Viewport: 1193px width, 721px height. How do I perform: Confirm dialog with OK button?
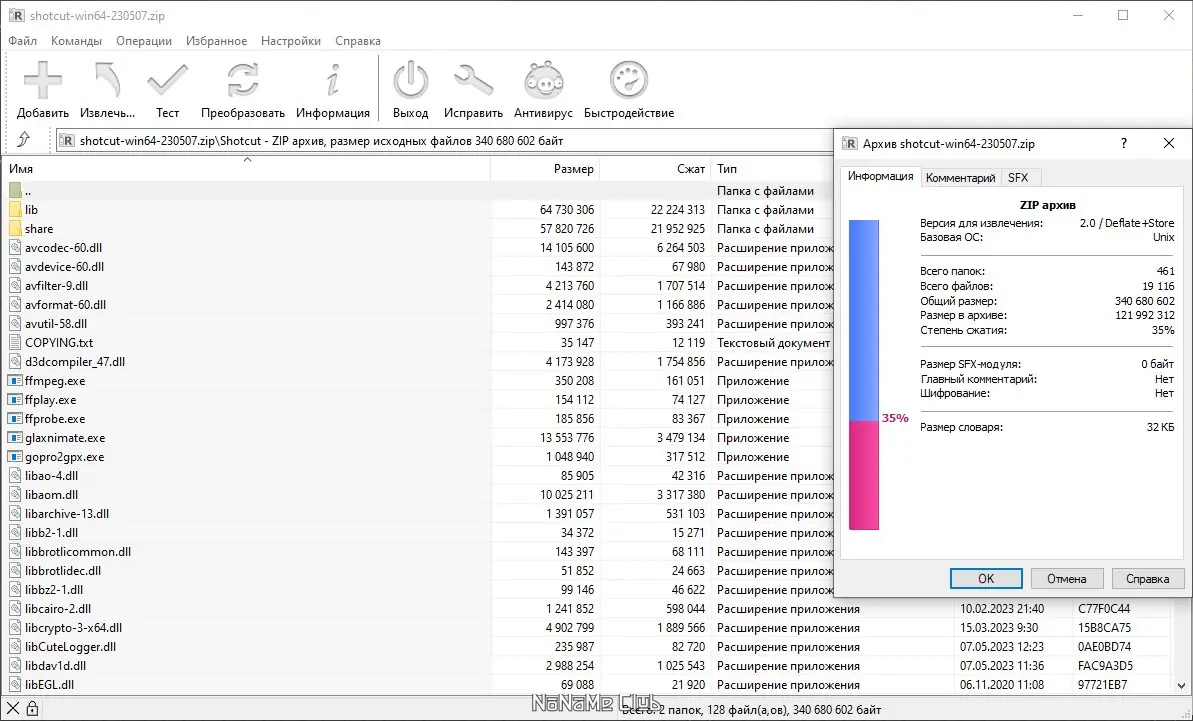coord(986,579)
